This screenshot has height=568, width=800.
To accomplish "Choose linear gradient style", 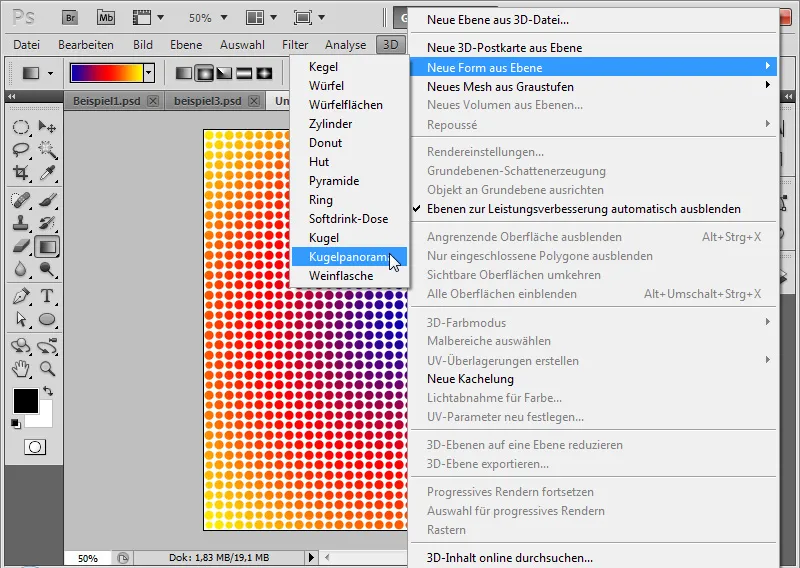I will pyautogui.click(x=183, y=73).
